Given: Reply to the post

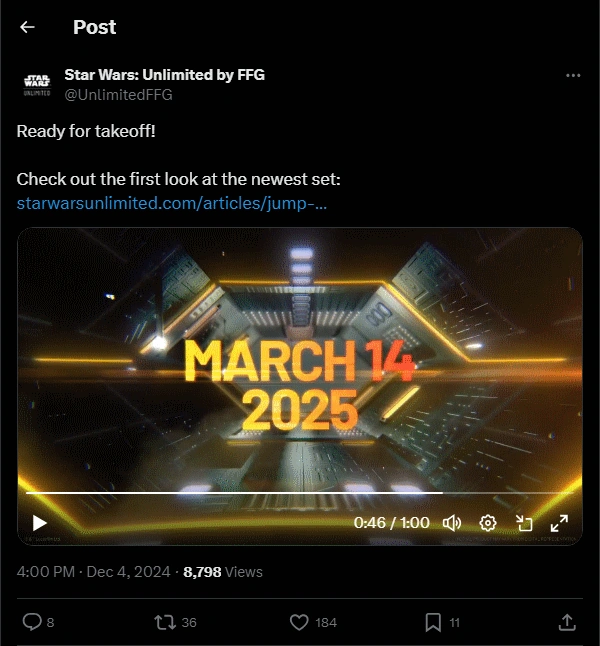Looking at the screenshot, I should point(32,622).
